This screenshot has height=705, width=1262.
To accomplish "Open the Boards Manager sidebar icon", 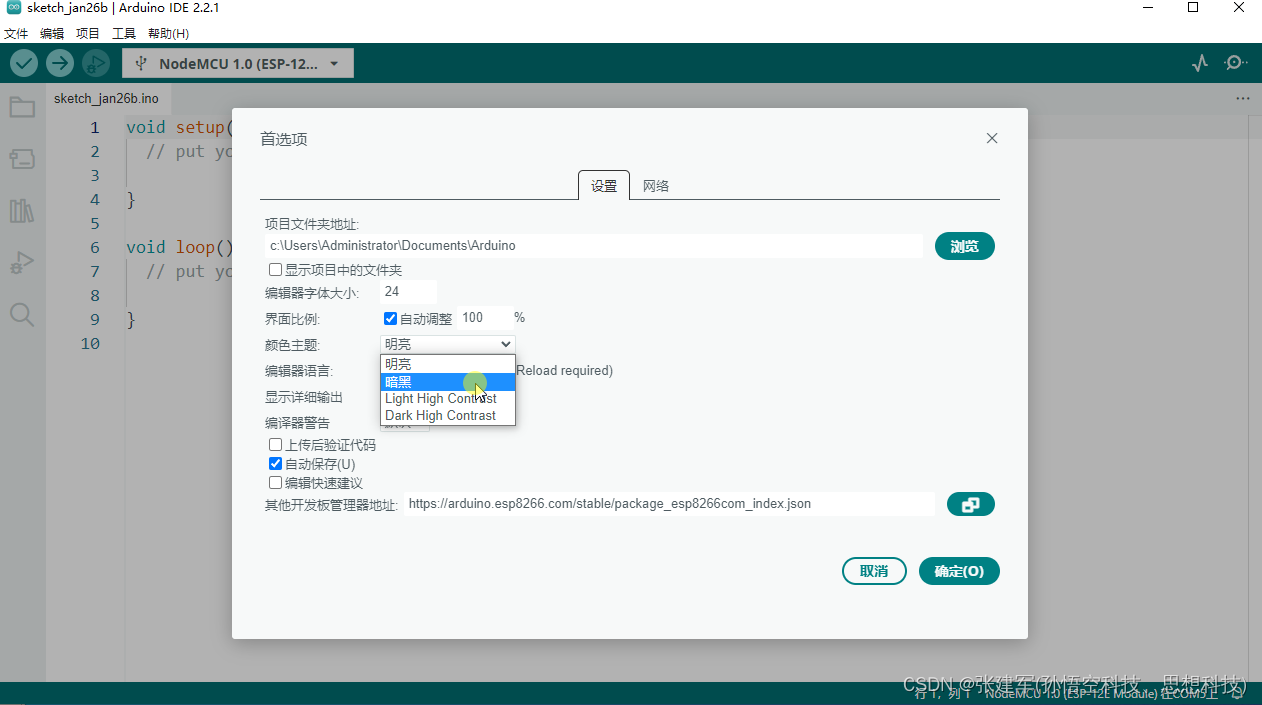I will point(22,159).
